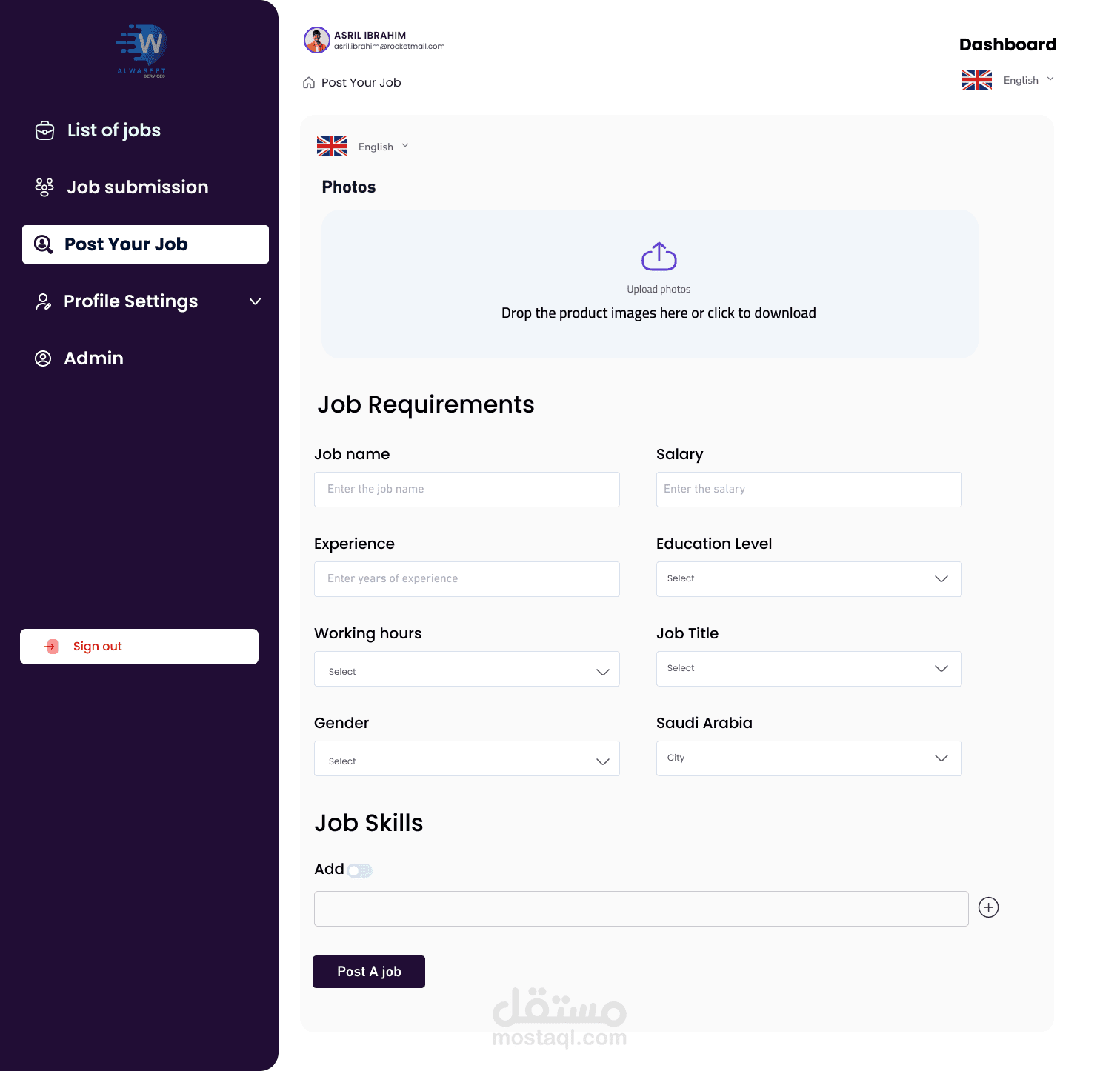Go to the Post Your Job menu item
The height and width of the screenshot is (1071, 1120).
coord(145,244)
